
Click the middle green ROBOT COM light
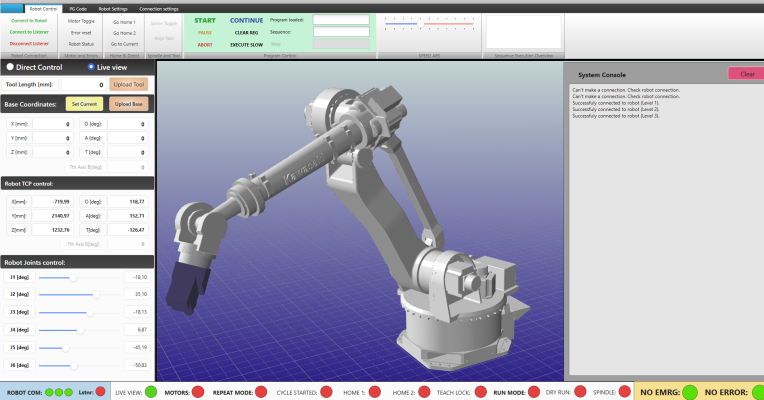[59, 392]
